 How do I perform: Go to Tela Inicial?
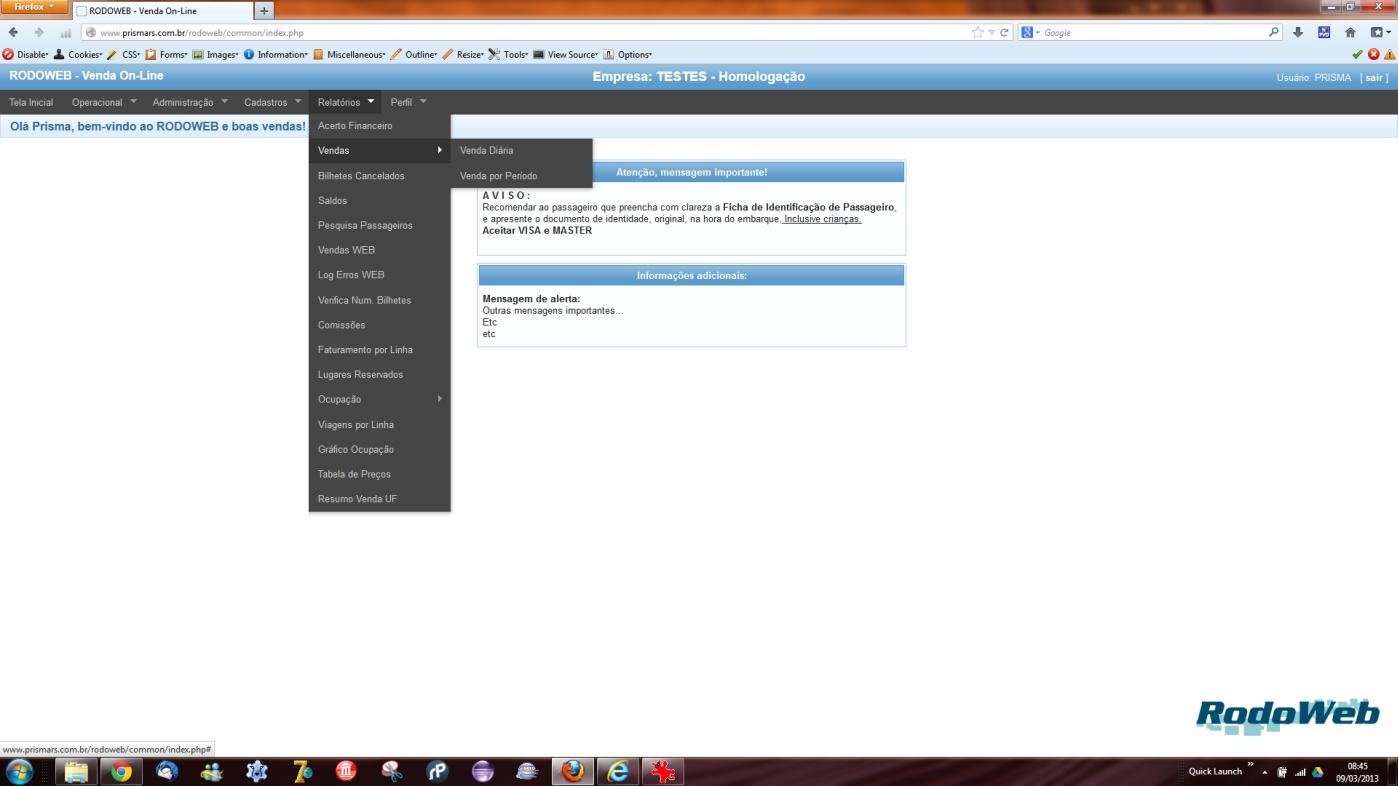(x=31, y=102)
